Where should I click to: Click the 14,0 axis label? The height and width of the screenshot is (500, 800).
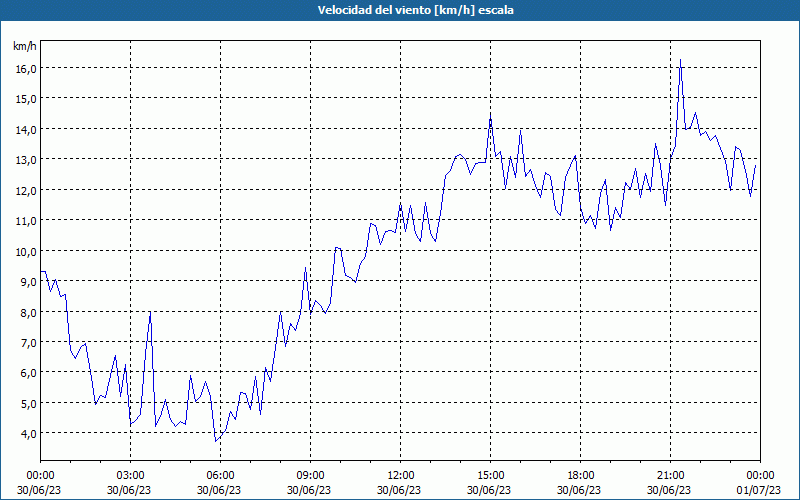tap(24, 130)
